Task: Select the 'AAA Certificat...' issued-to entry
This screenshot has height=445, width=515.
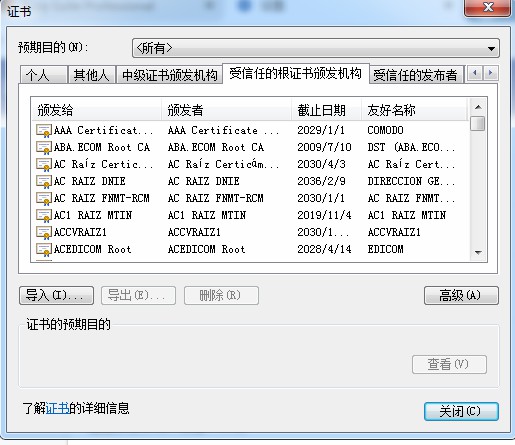Action: pos(103,130)
